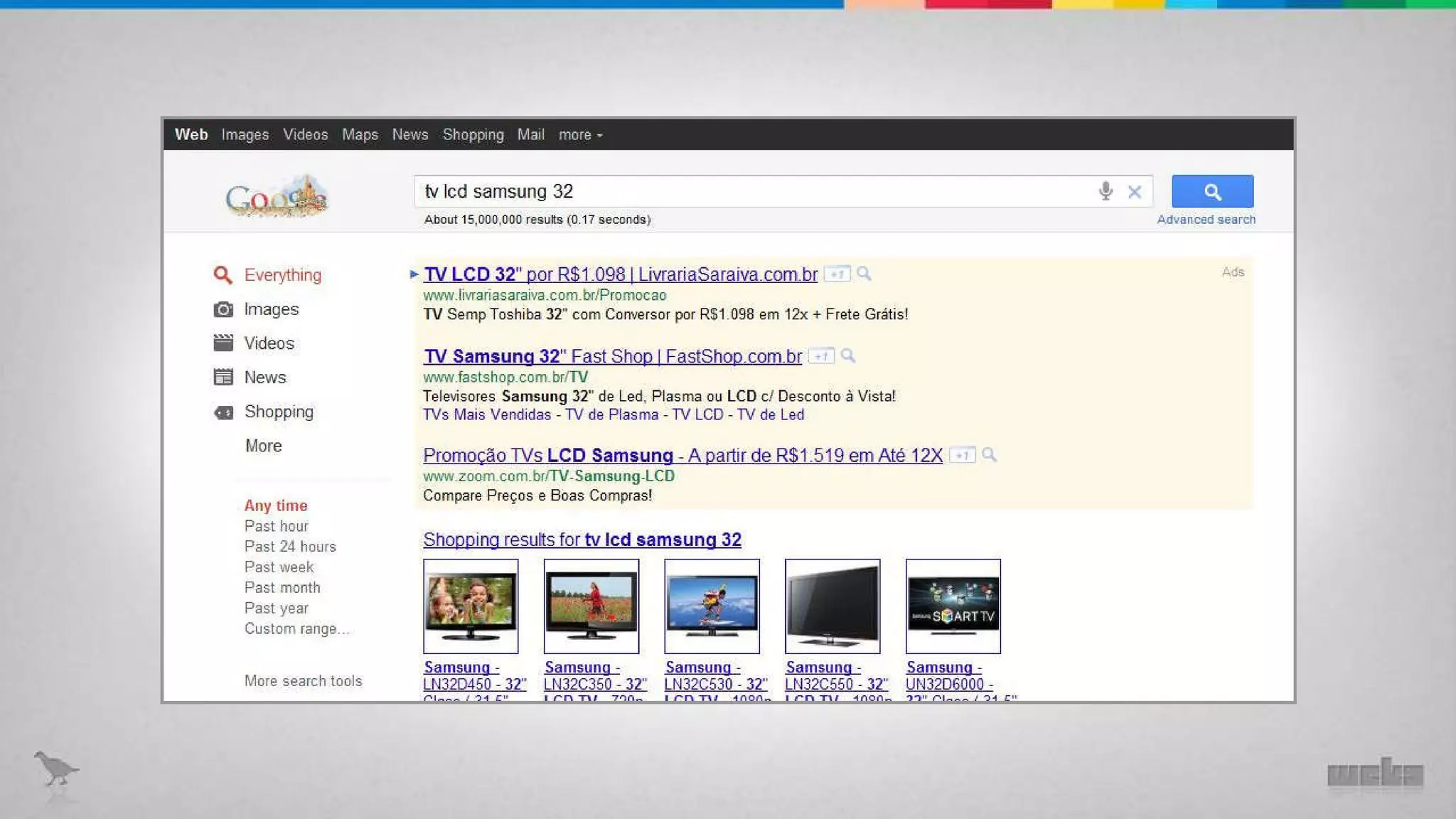This screenshot has width=1456, height=819.
Task: Open Mail in the top navigation bar
Action: click(530, 135)
